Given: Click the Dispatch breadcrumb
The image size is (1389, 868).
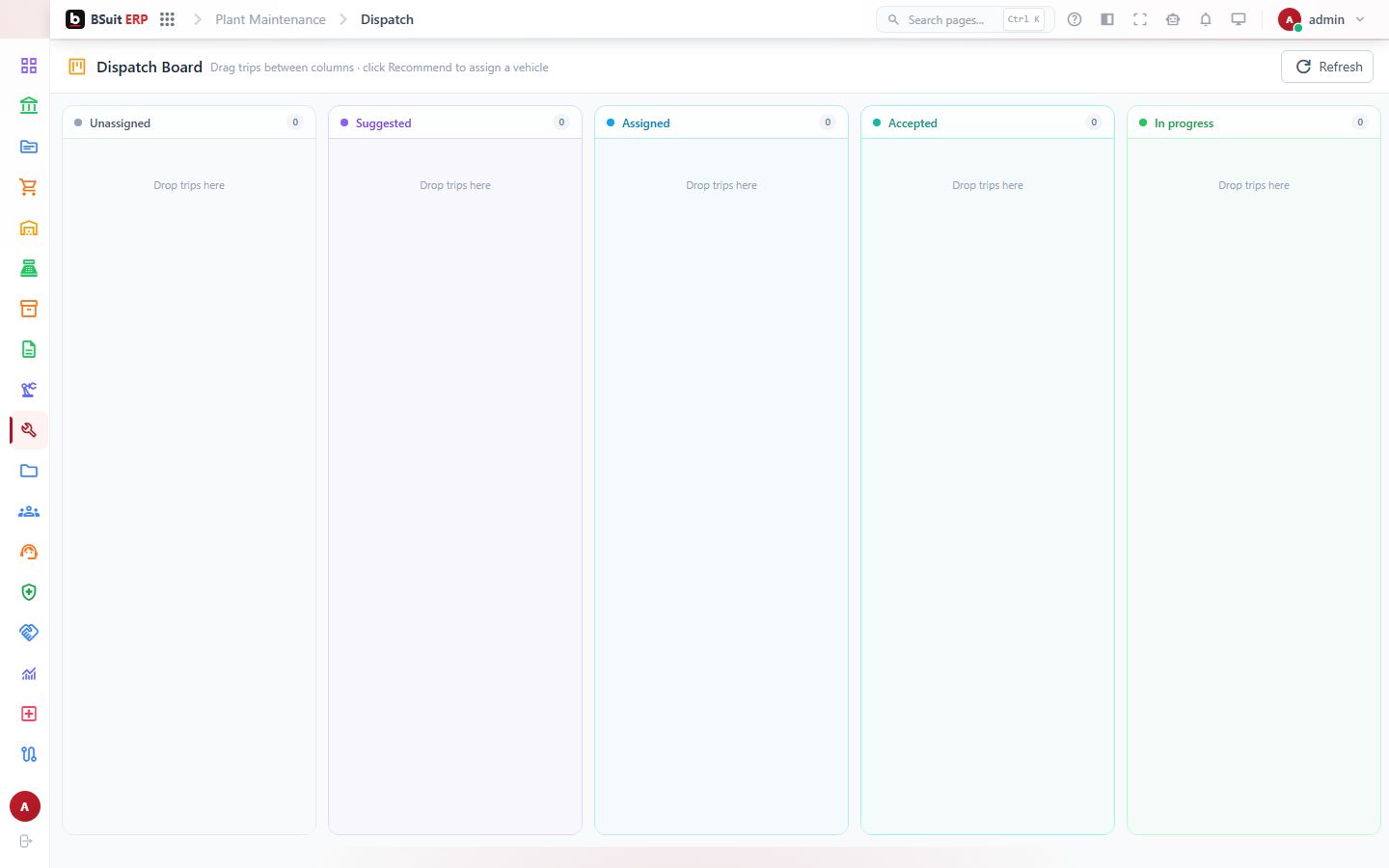Looking at the screenshot, I should [x=387, y=19].
